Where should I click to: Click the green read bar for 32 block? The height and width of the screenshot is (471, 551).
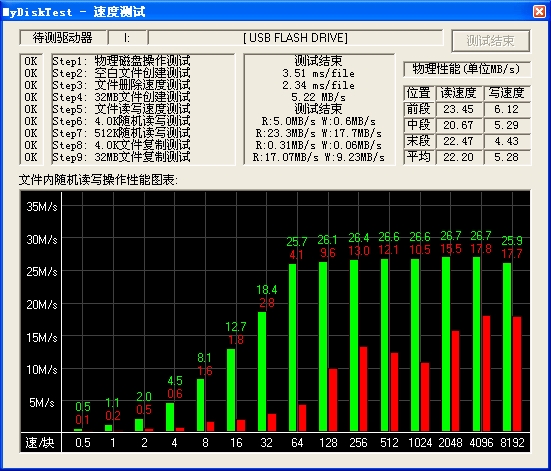click(262, 371)
